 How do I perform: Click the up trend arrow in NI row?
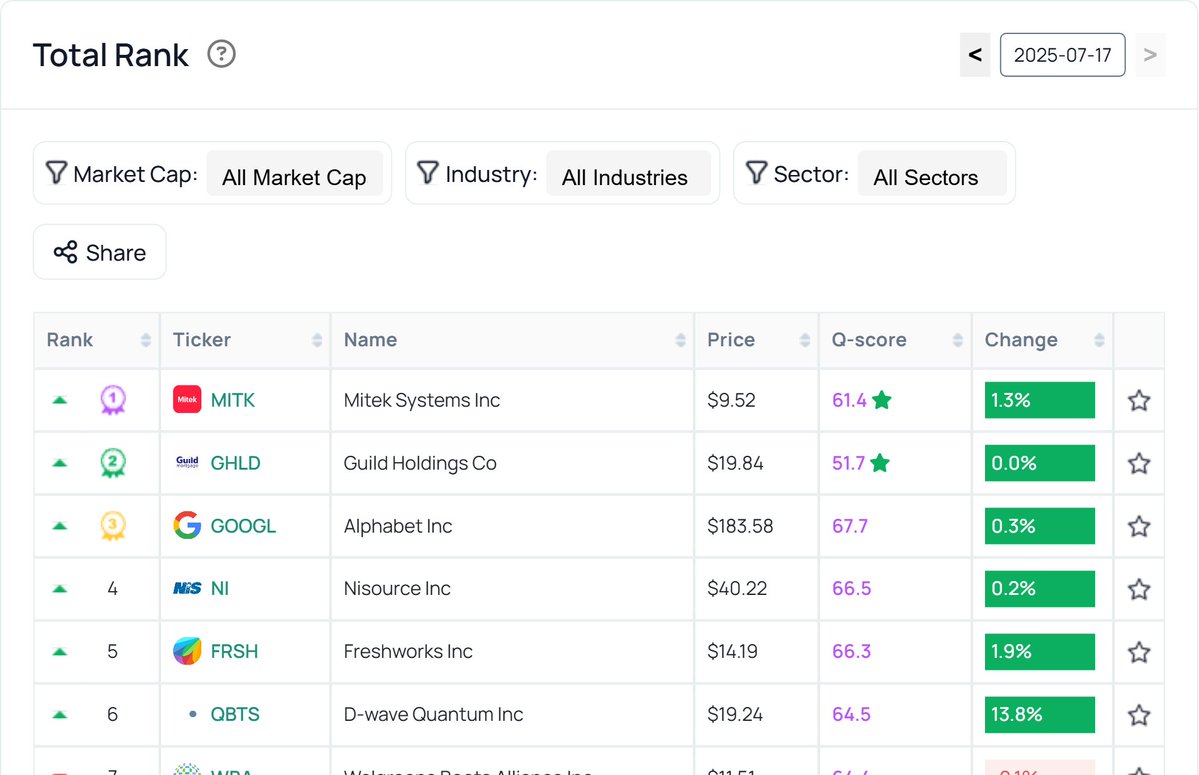[60, 589]
